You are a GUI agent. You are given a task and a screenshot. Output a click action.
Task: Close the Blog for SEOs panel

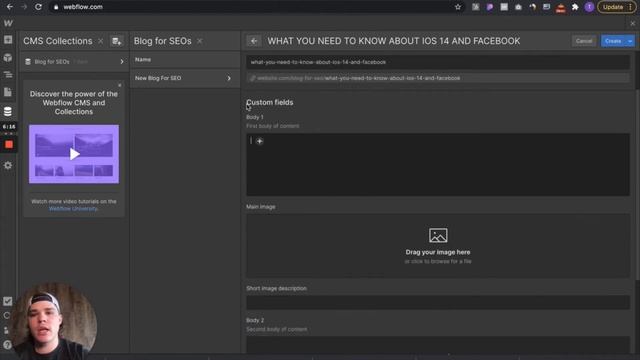pyautogui.click(x=200, y=41)
